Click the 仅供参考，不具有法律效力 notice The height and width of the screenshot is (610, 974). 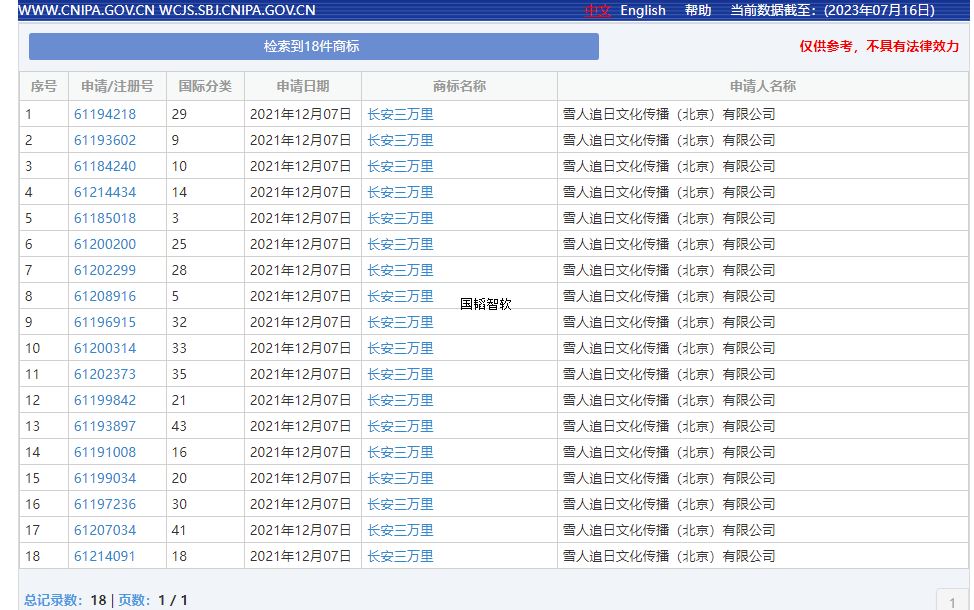879,47
